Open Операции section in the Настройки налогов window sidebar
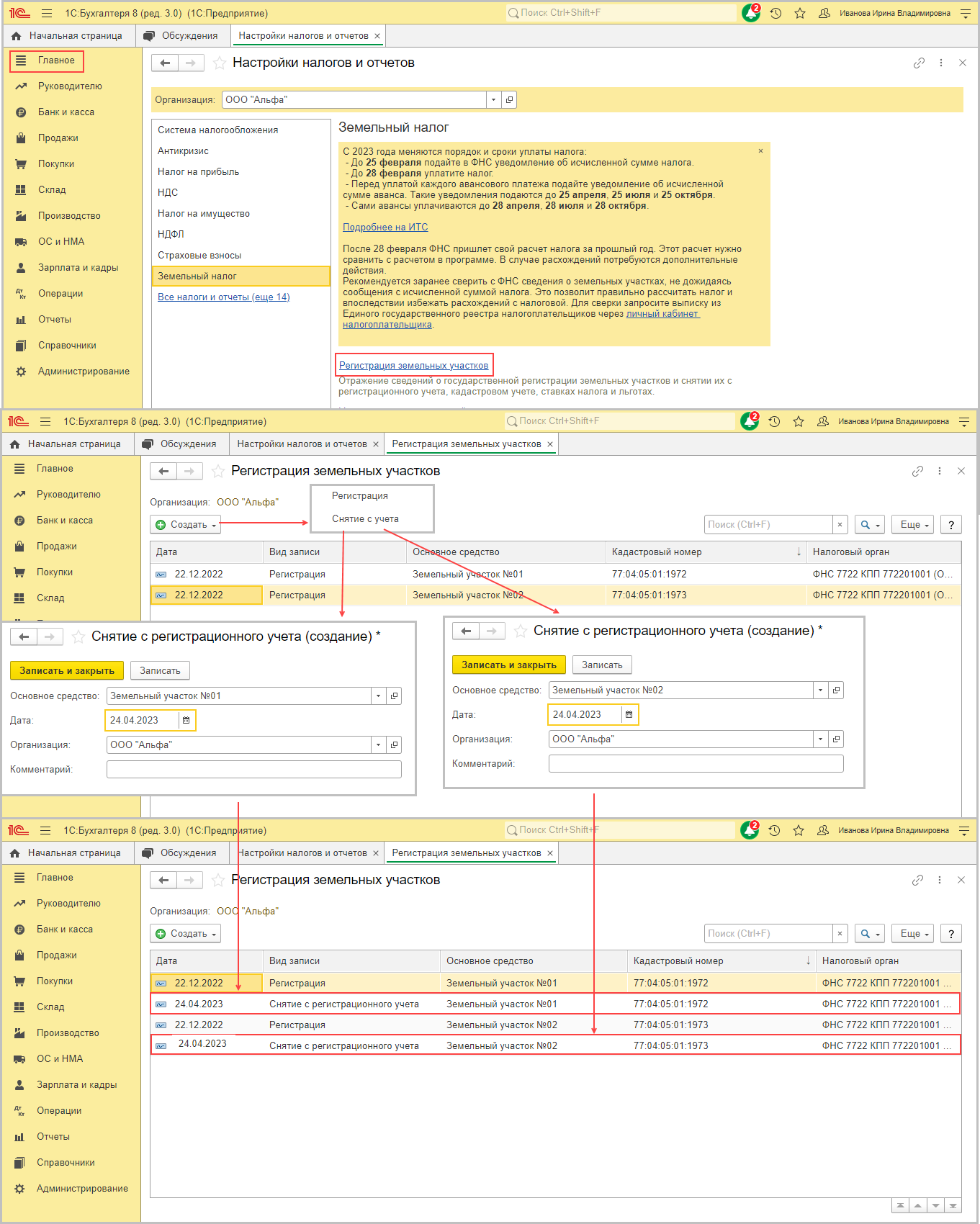Screen dimensions: 980x1224 [x=60, y=294]
